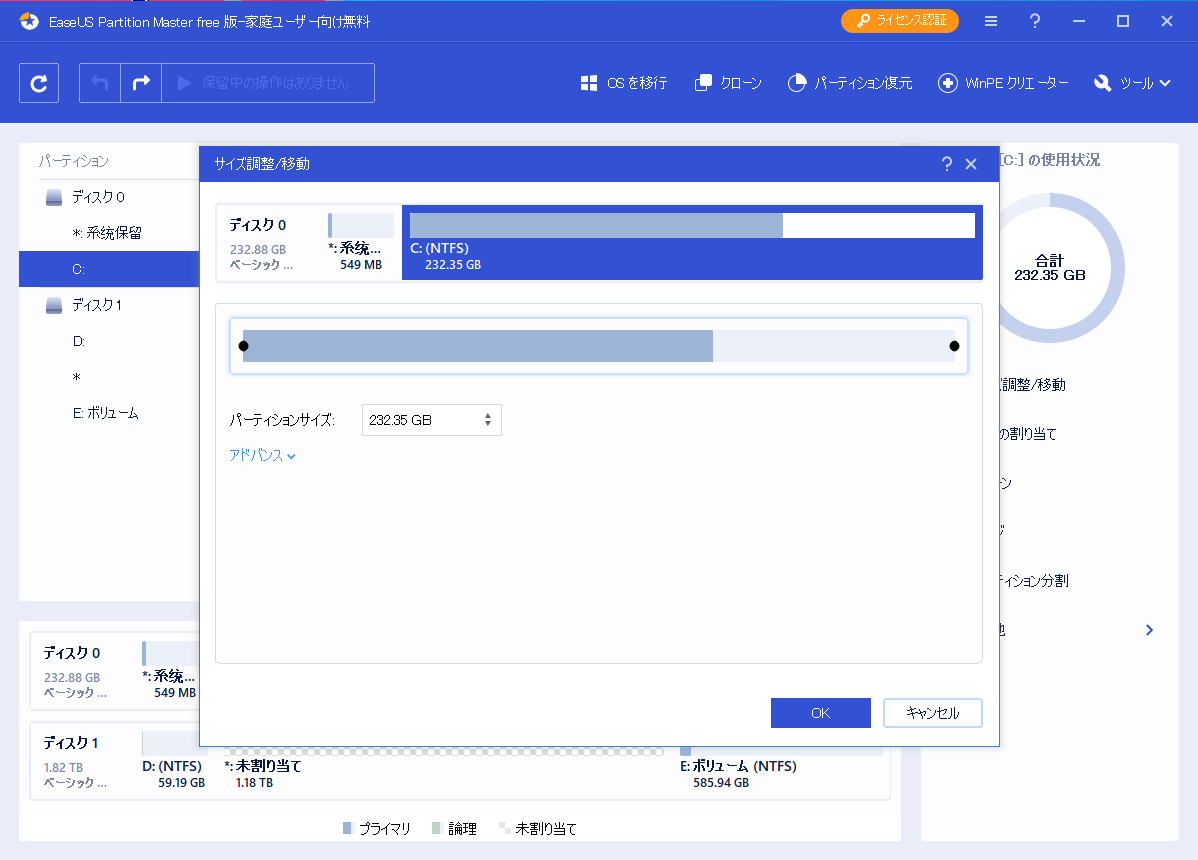The image size is (1198, 860).
Task: Click the ディスク 0 label in the bottom disk map
Action: (x=72, y=653)
